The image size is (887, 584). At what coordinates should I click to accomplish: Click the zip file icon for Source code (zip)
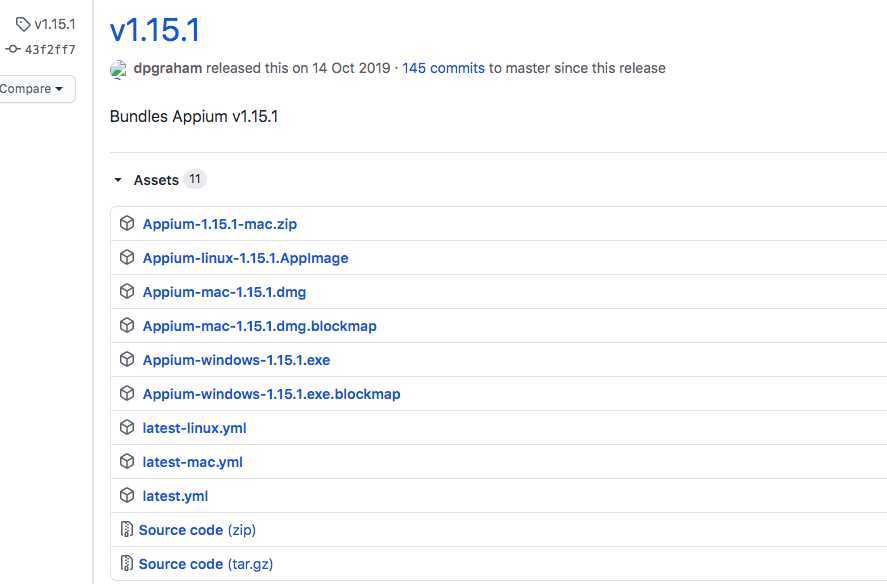[x=127, y=529]
